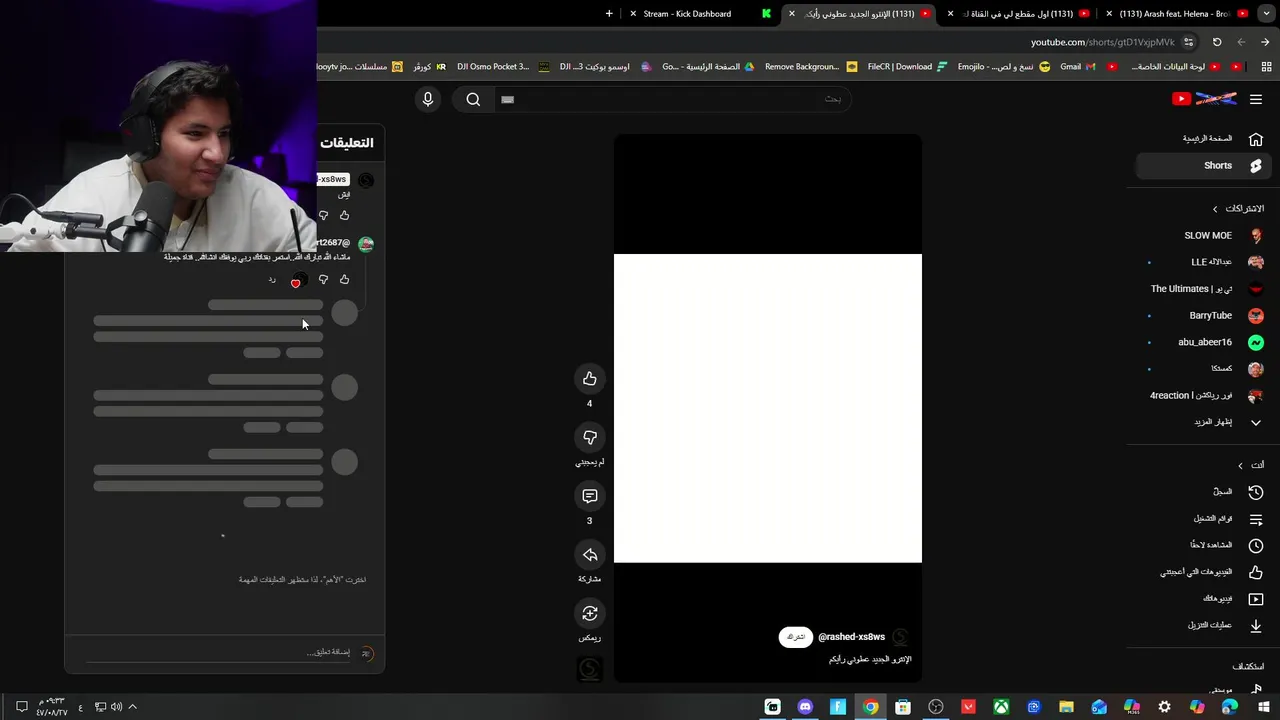Expand the Subscriptions section header arrow
This screenshot has height=720, width=1280.
1215,209
